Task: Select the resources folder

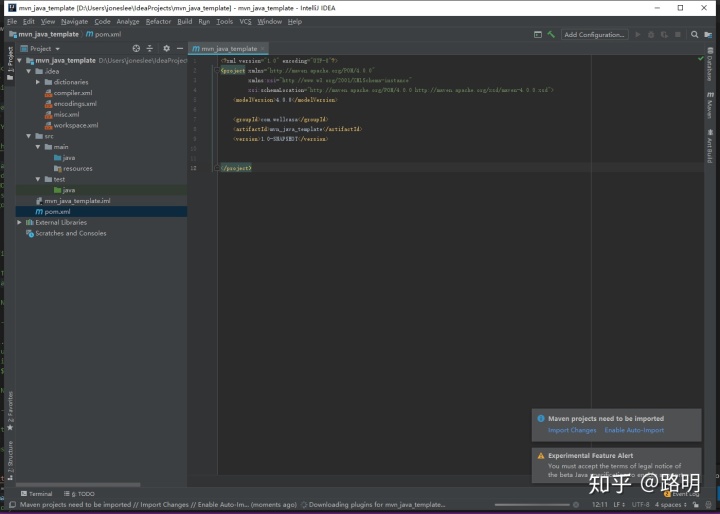Action: click(x=73, y=169)
